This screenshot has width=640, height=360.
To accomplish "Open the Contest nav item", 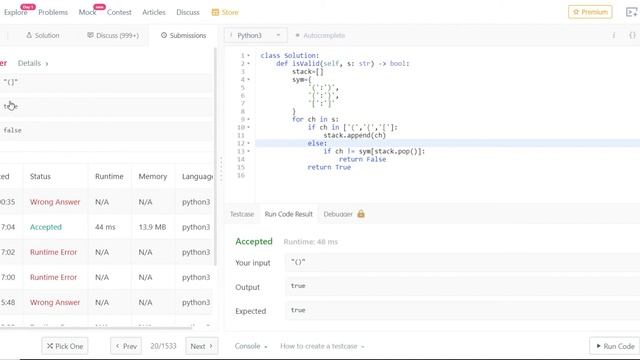I will click(x=119, y=12).
